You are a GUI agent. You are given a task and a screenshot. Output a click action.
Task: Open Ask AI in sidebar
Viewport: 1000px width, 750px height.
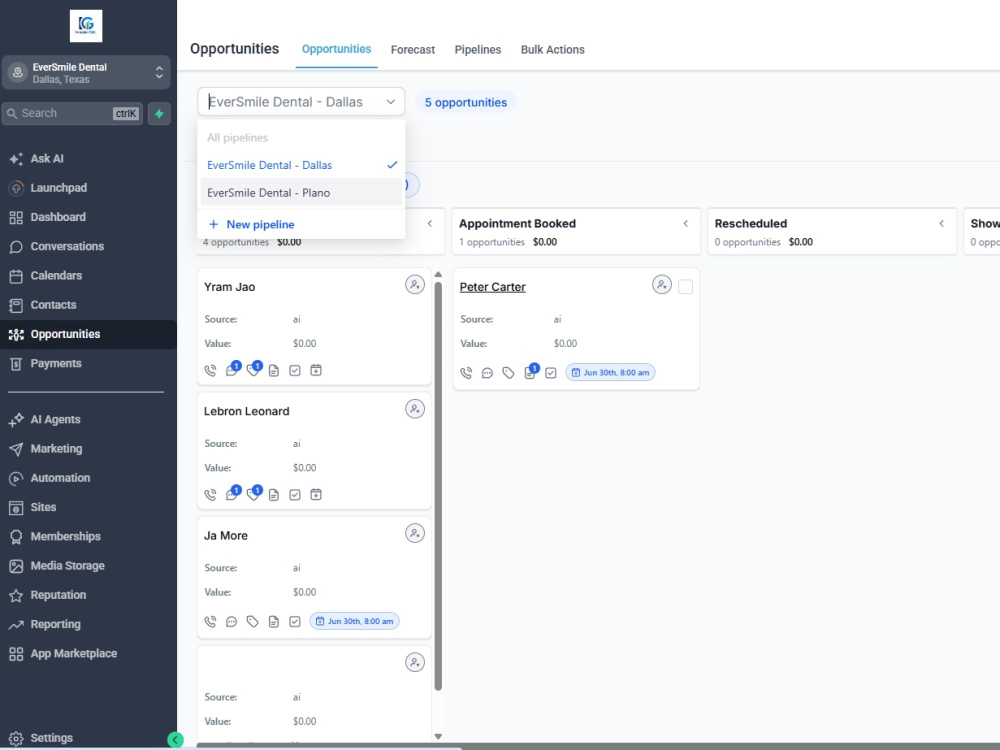(x=47, y=159)
